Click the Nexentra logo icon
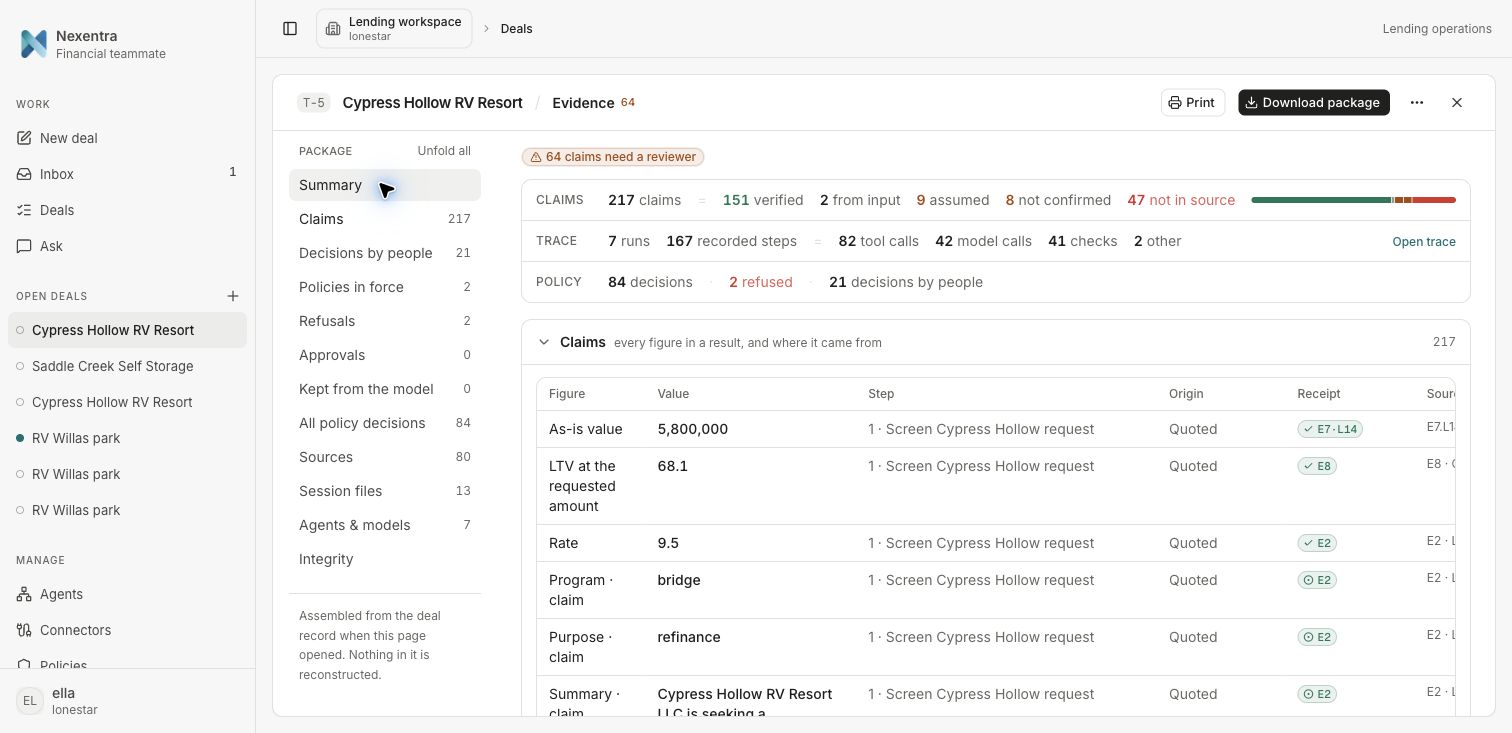The height and width of the screenshot is (733, 1512). (x=34, y=44)
